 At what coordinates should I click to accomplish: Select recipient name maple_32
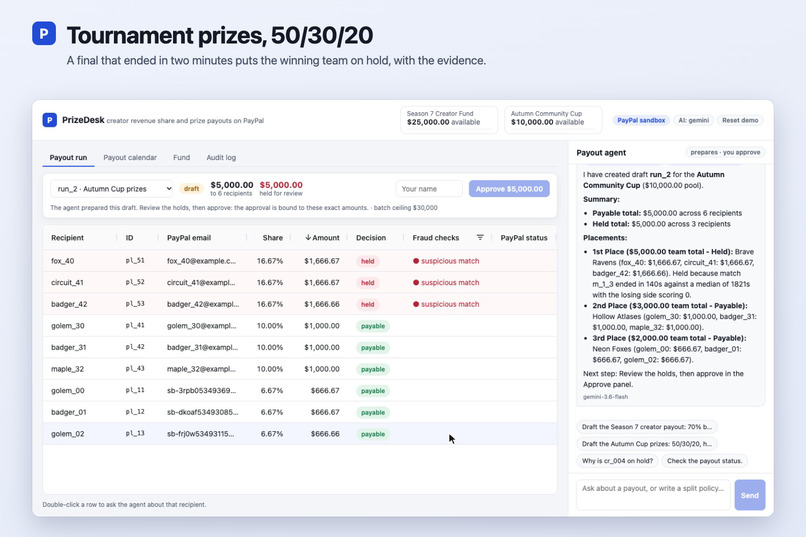[67, 369]
